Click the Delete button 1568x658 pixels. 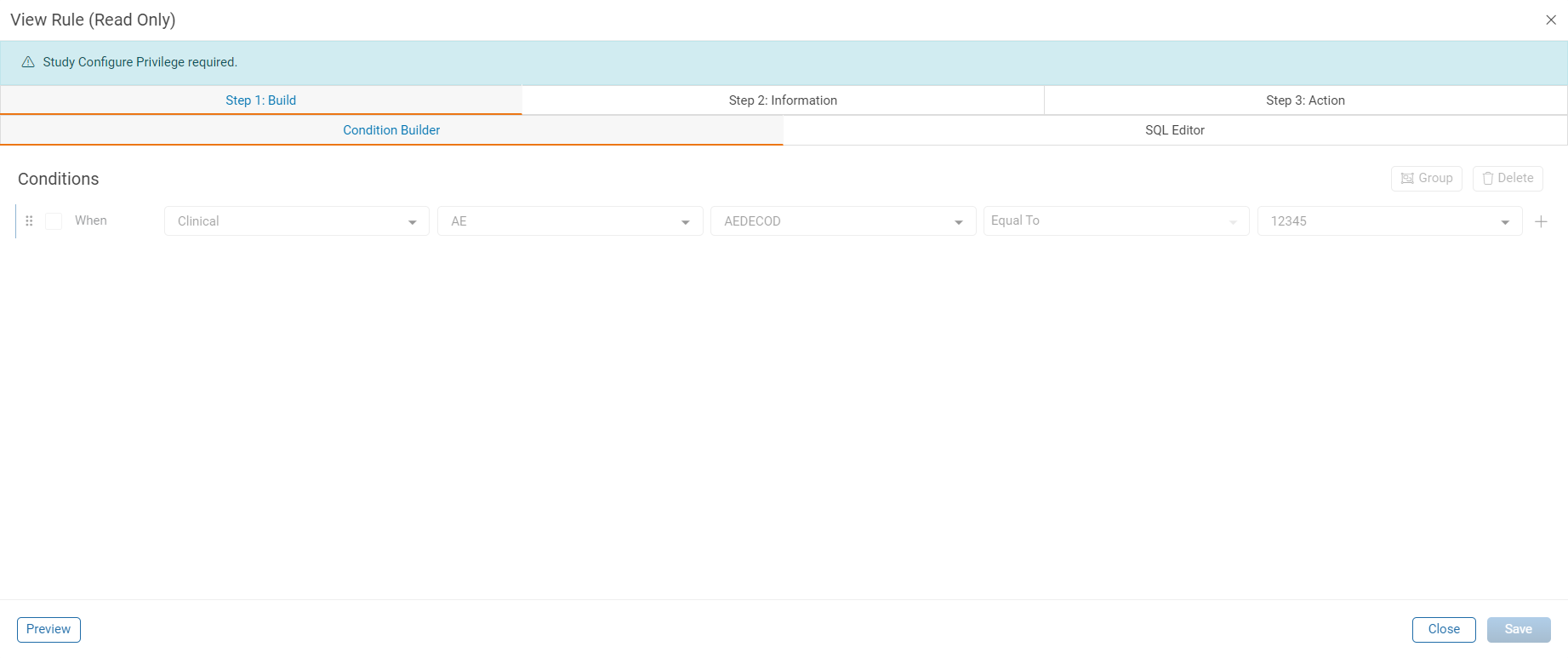click(1508, 178)
